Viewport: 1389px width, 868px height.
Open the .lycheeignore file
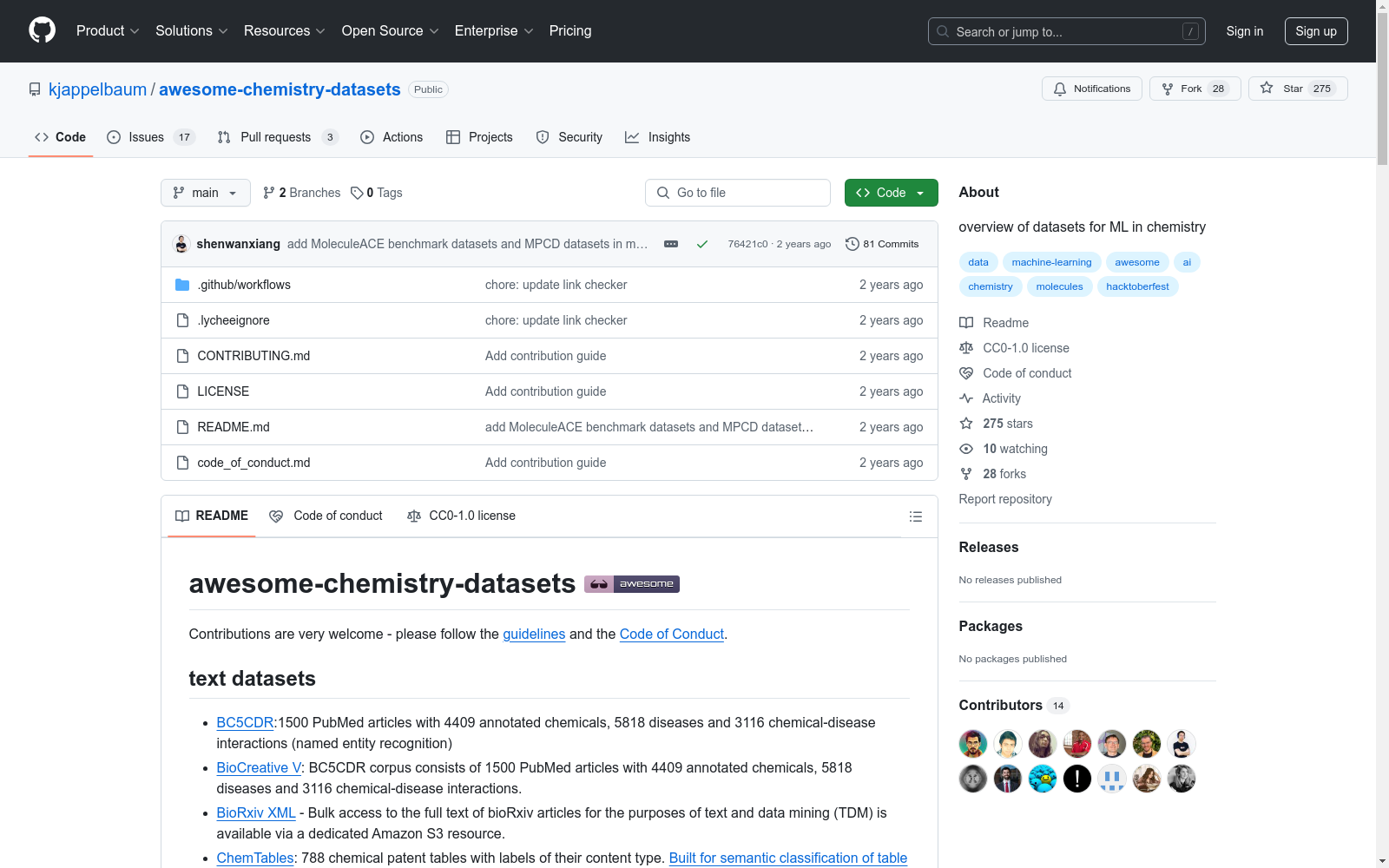234,320
